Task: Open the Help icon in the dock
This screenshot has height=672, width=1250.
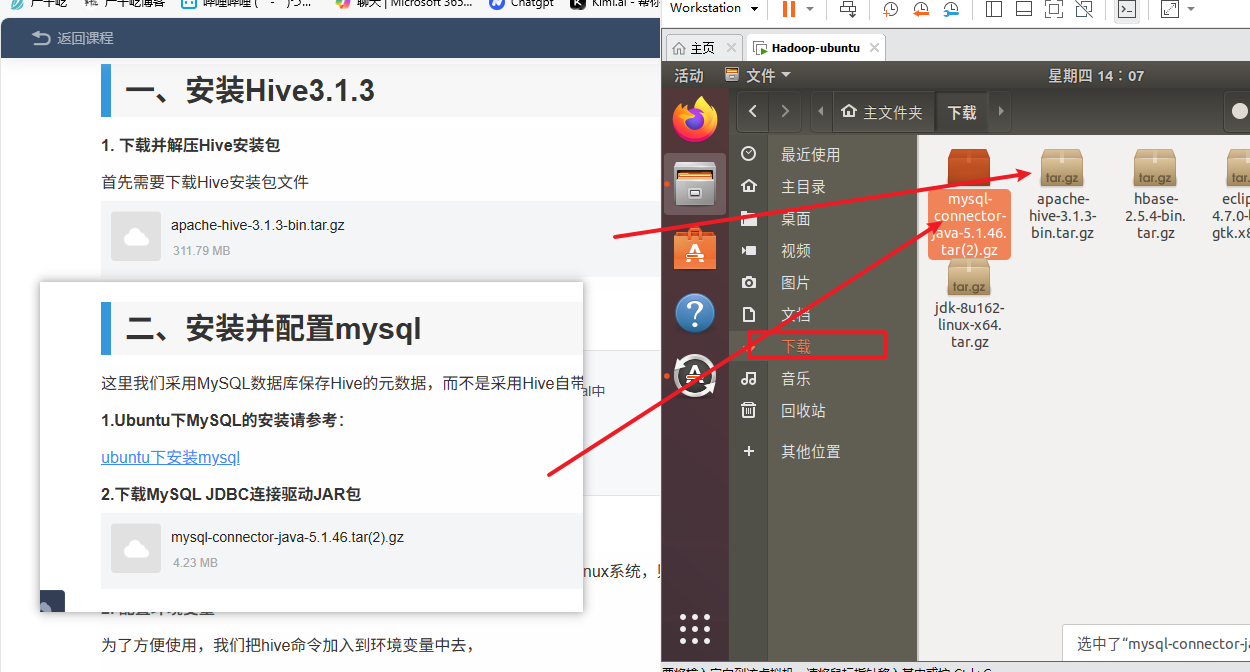Action: click(695, 314)
